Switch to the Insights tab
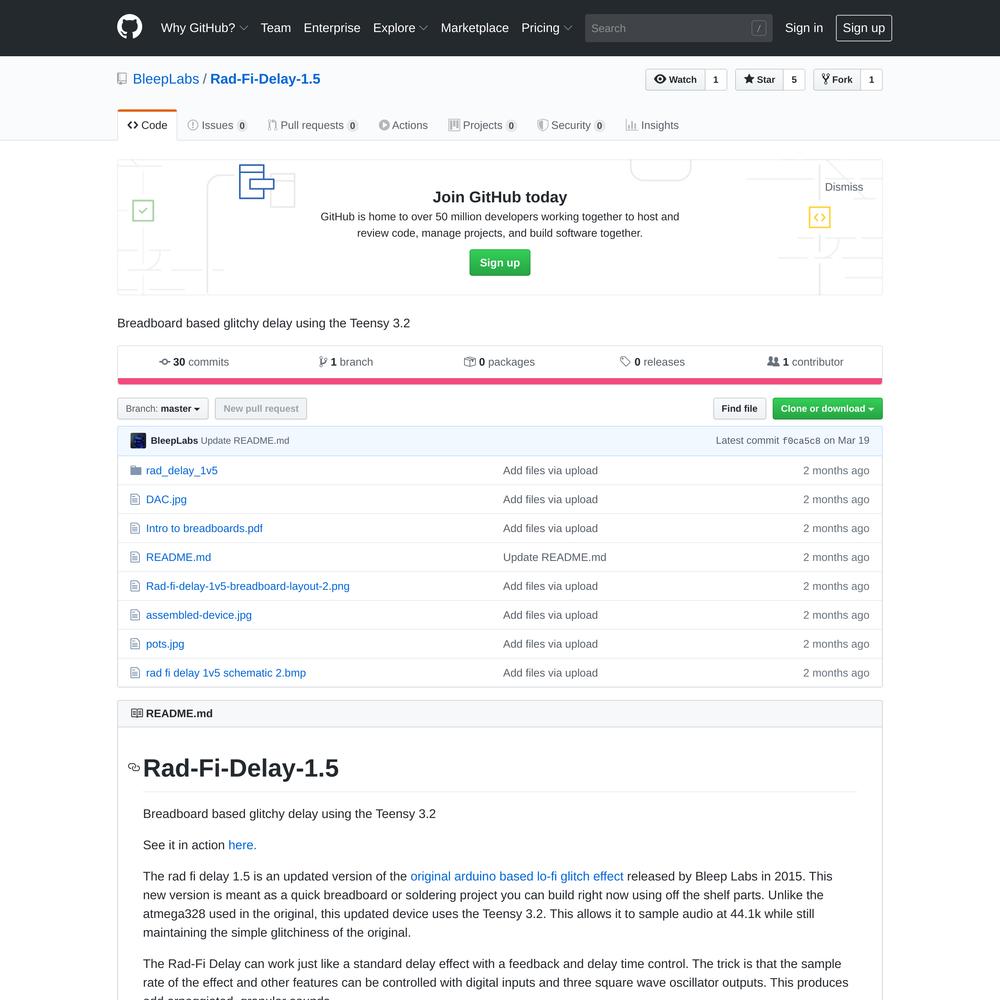Viewport: 1000px width, 1000px height. [652, 125]
